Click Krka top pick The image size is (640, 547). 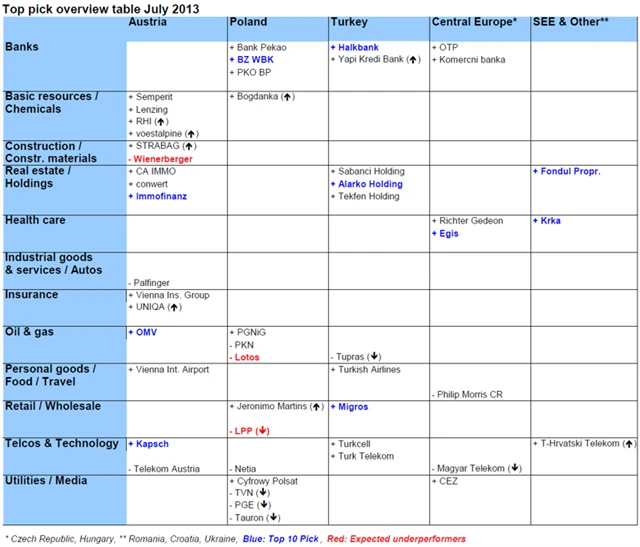[x=547, y=221]
